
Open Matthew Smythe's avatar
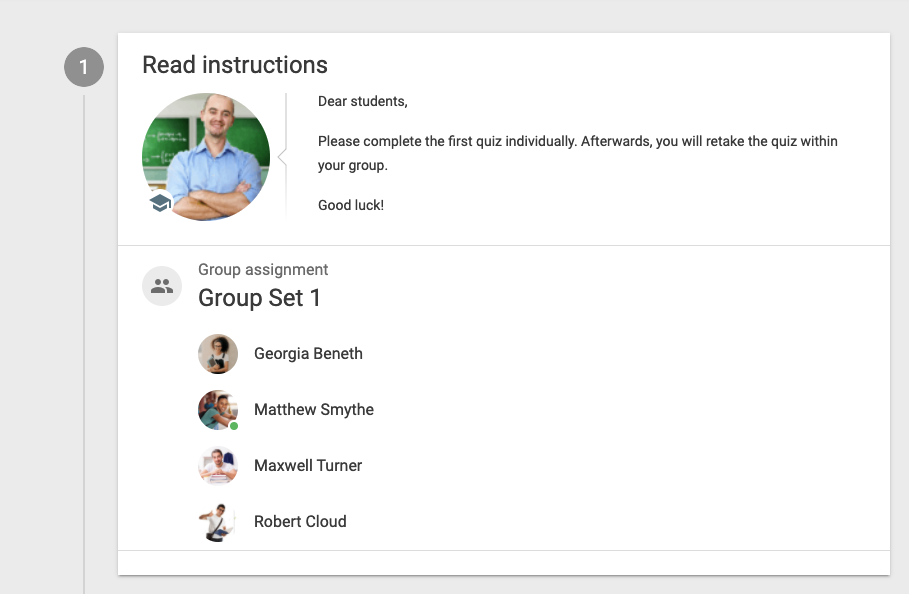pos(218,410)
